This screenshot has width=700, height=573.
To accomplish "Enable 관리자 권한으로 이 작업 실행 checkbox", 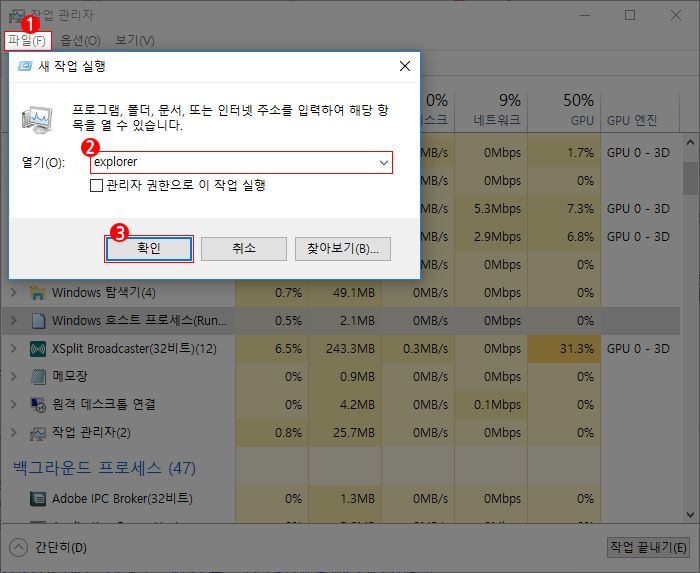I will coord(96,185).
